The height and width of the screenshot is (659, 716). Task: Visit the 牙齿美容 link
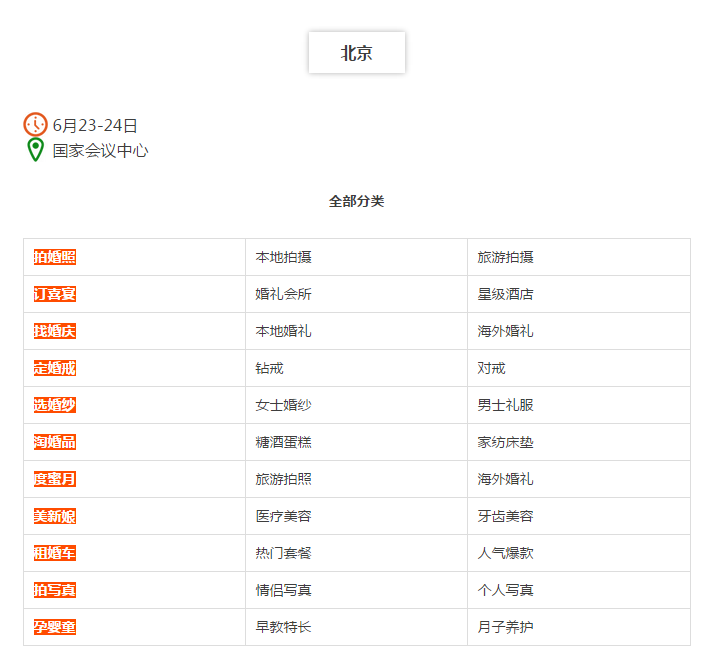[x=505, y=516]
